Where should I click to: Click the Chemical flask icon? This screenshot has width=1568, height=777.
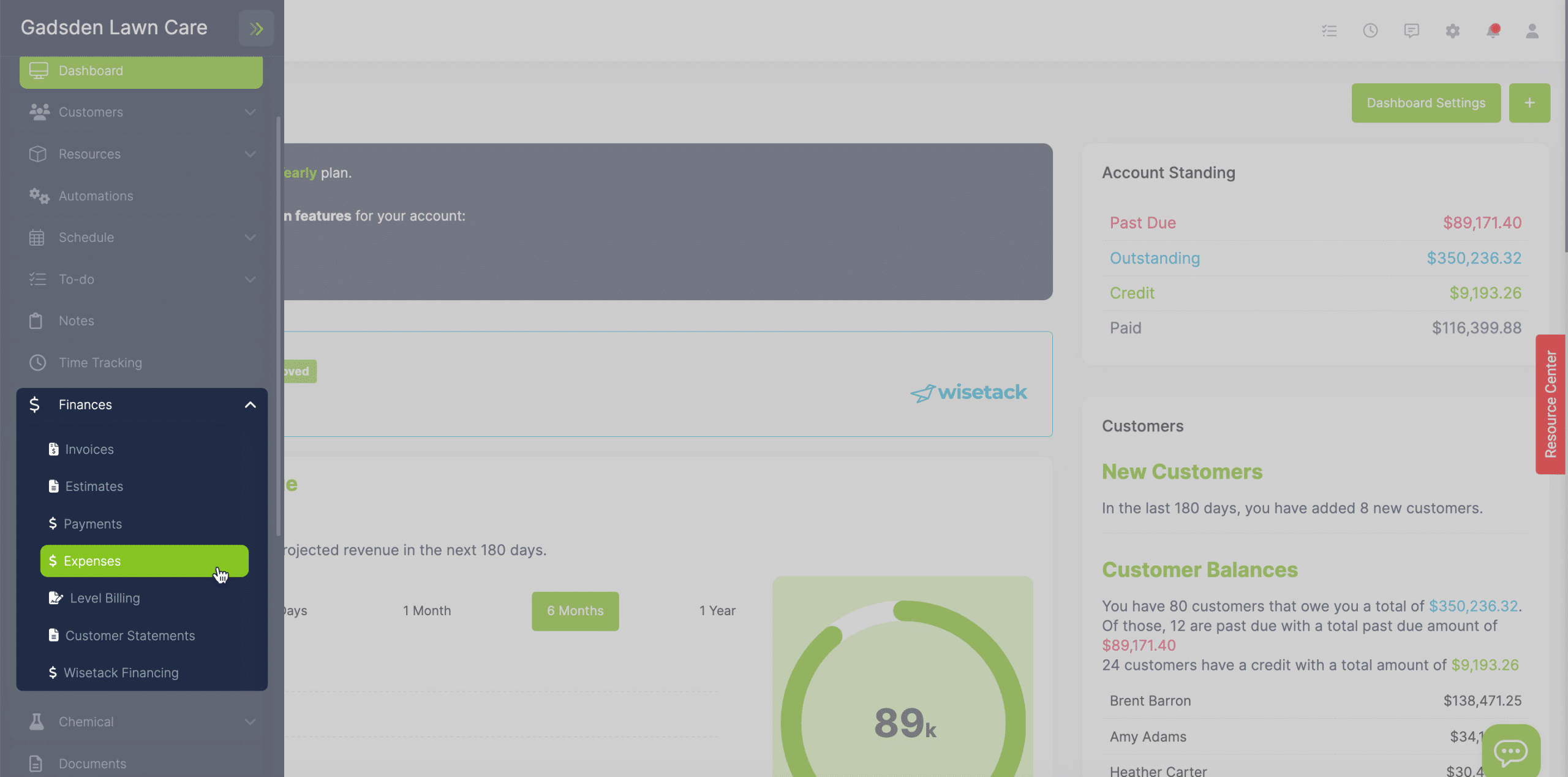pos(37,721)
